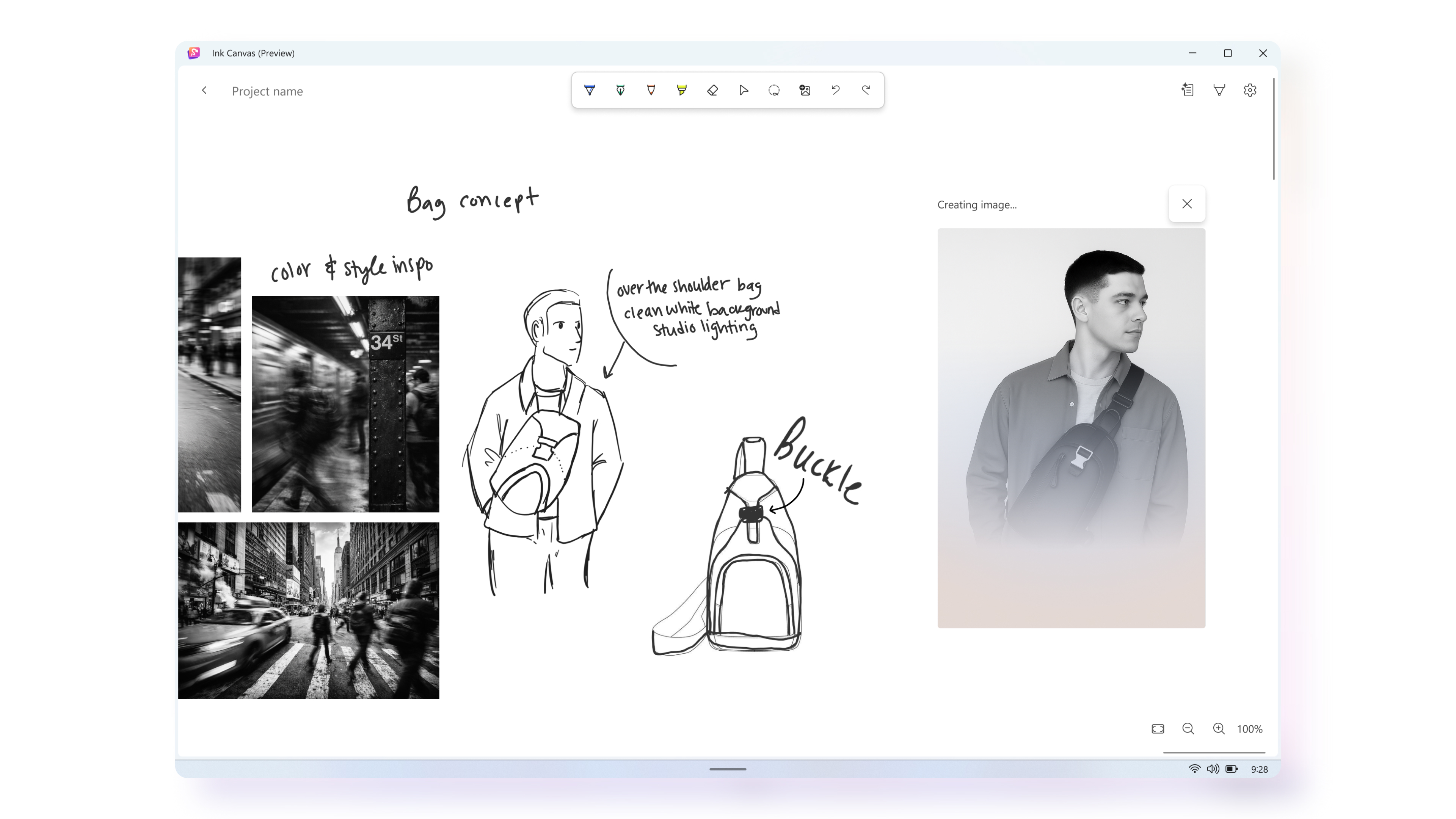Go back with the left arrow
This screenshot has height=819, width=1456.
tap(205, 91)
